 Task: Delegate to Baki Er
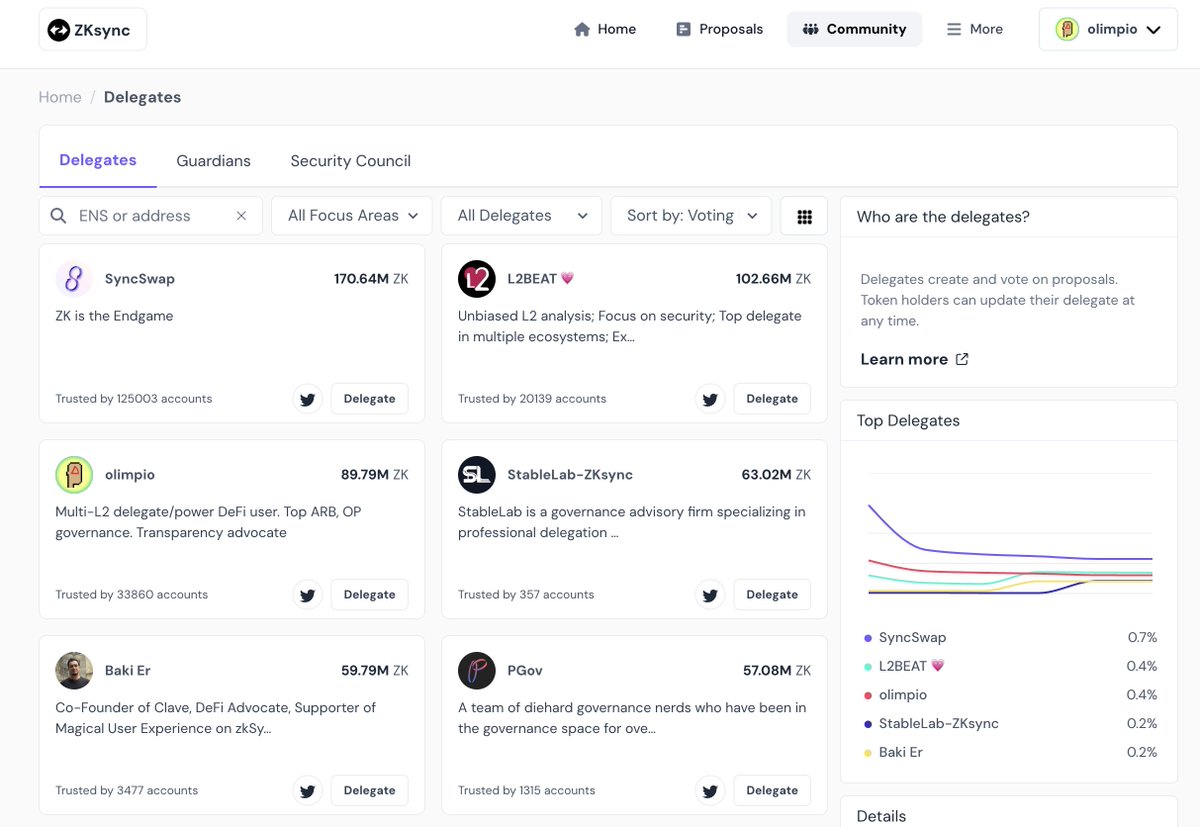pos(369,791)
